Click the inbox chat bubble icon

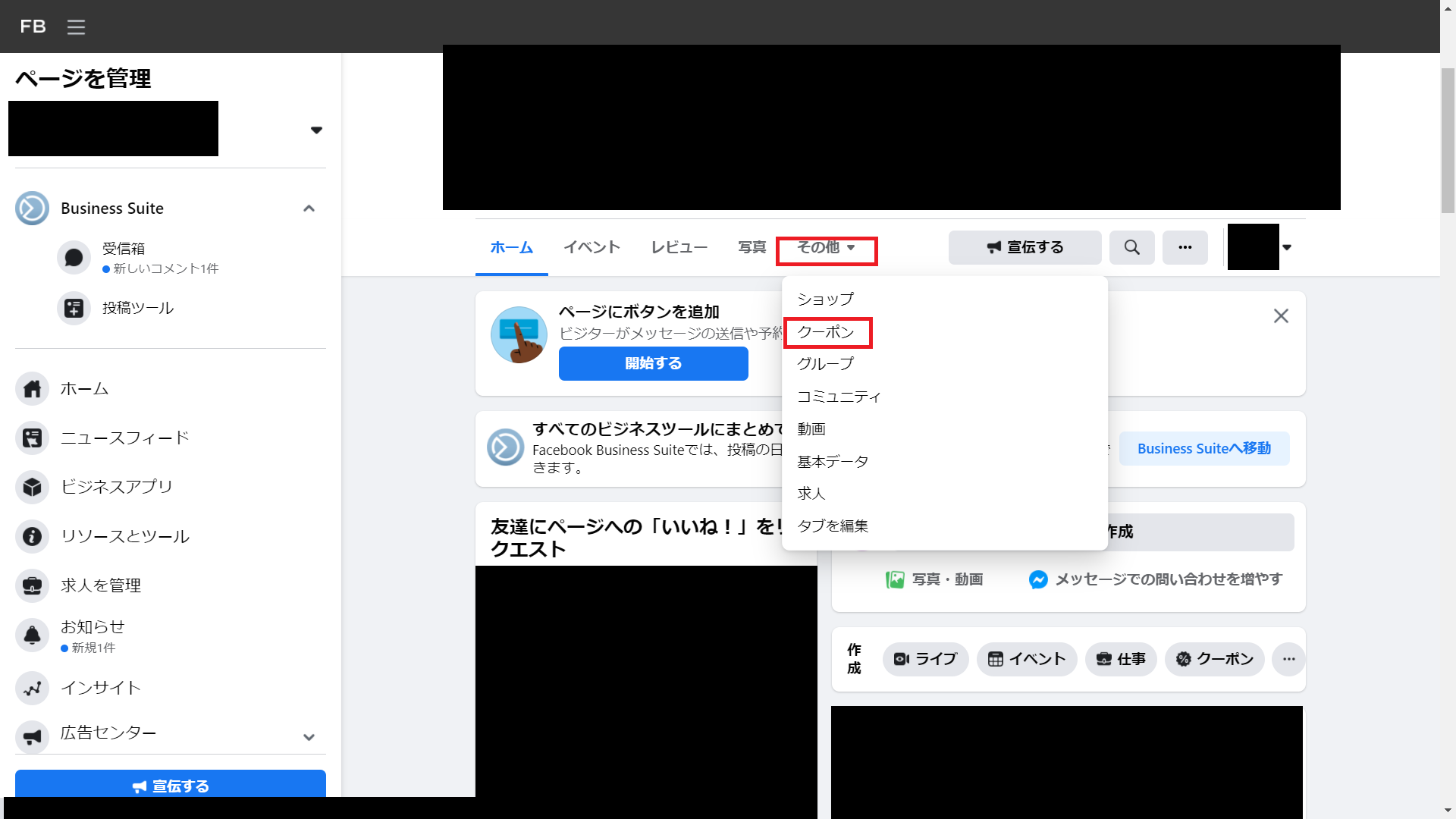(74, 258)
